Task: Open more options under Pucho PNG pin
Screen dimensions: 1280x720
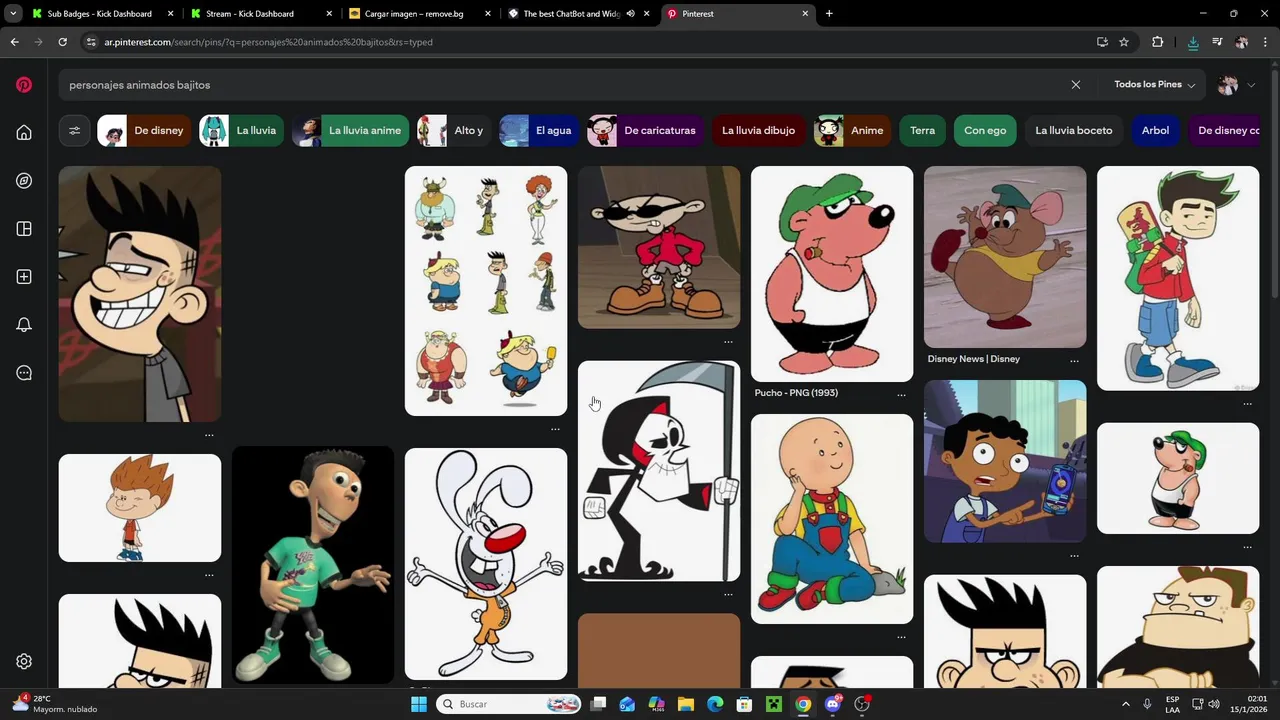Action: [x=901, y=394]
